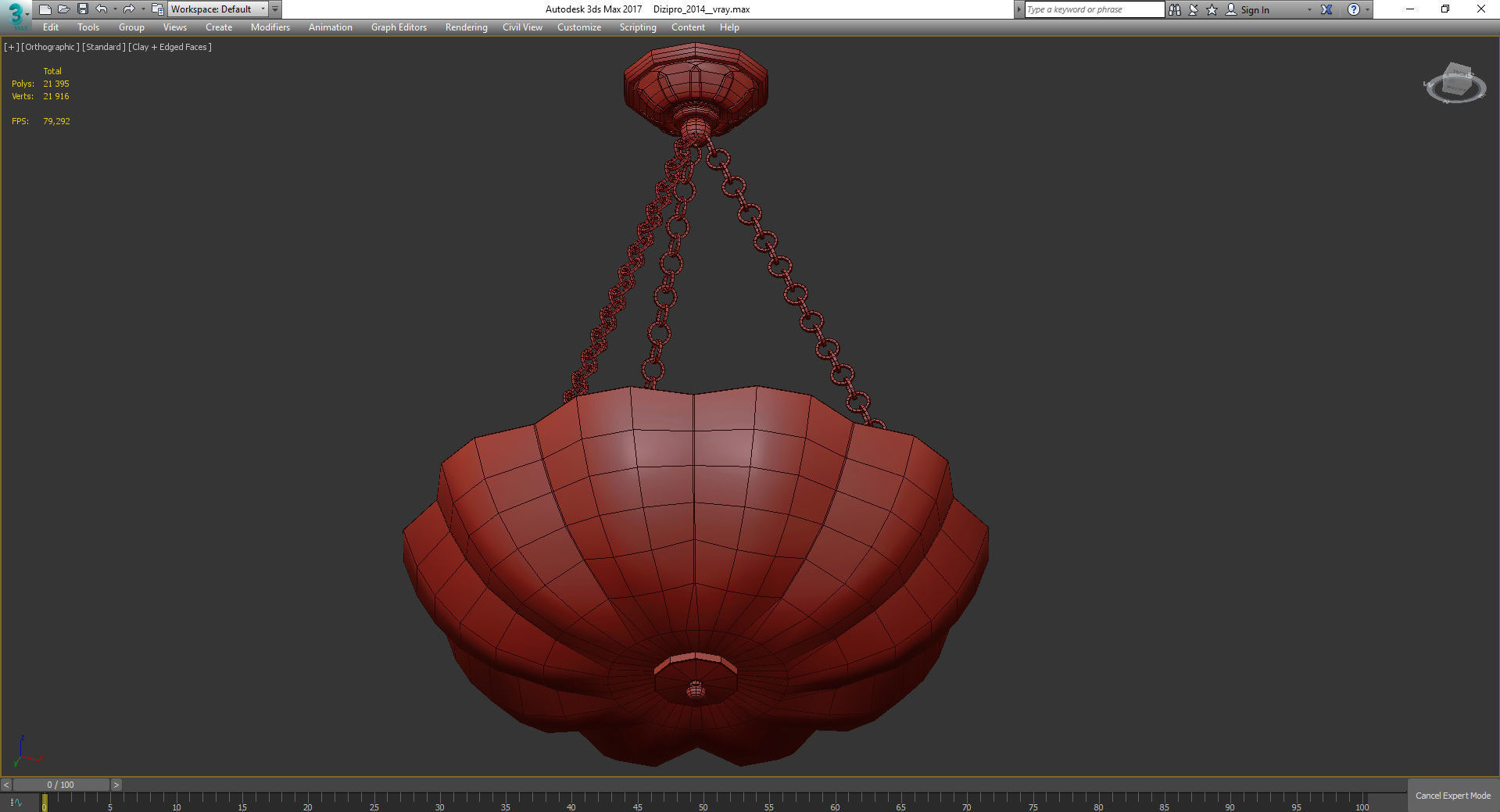Click the Open File folder icon
Image resolution: width=1500 pixels, height=812 pixels.
tap(64, 9)
